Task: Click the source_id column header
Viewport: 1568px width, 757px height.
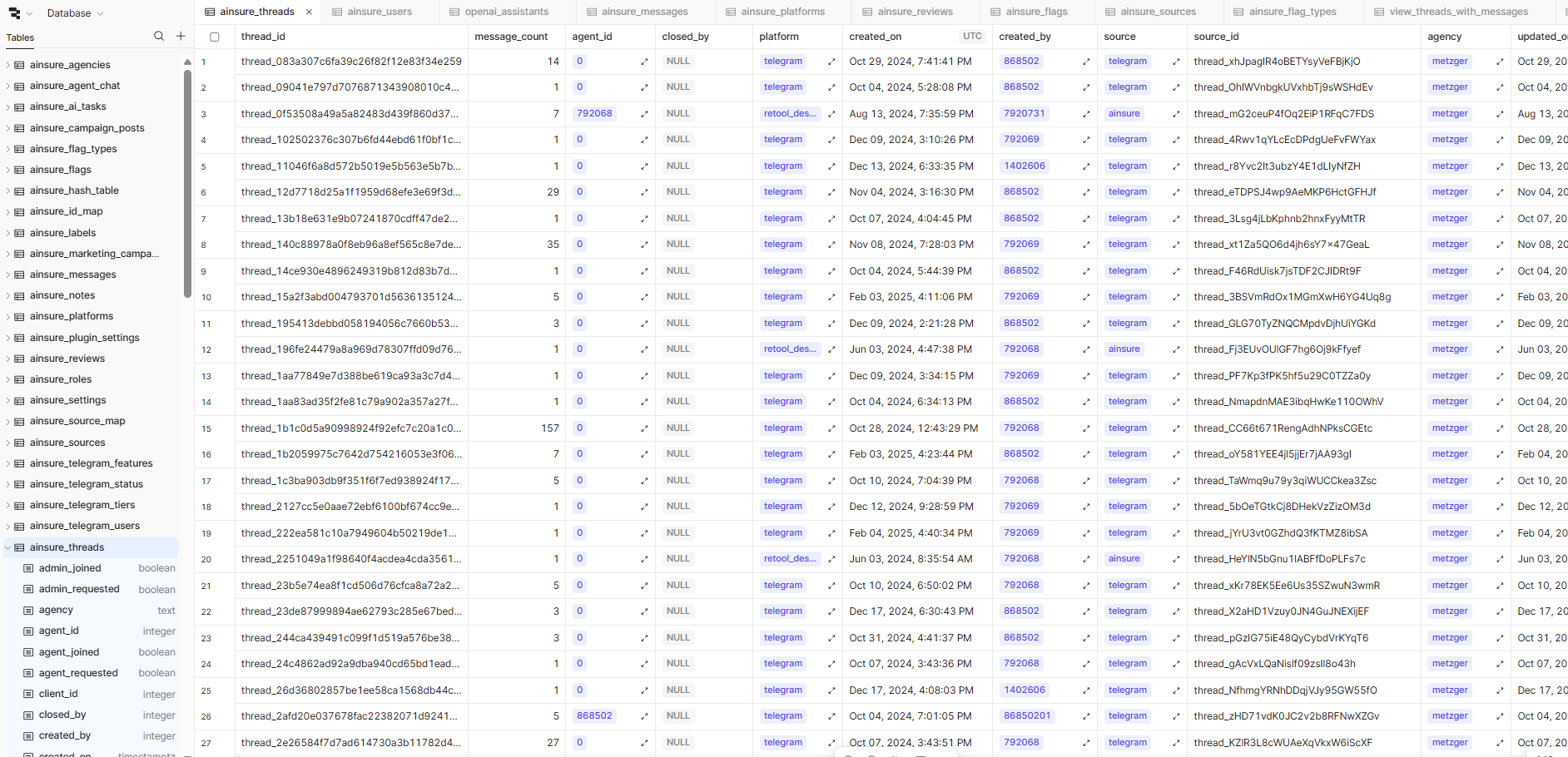Action: point(1216,37)
